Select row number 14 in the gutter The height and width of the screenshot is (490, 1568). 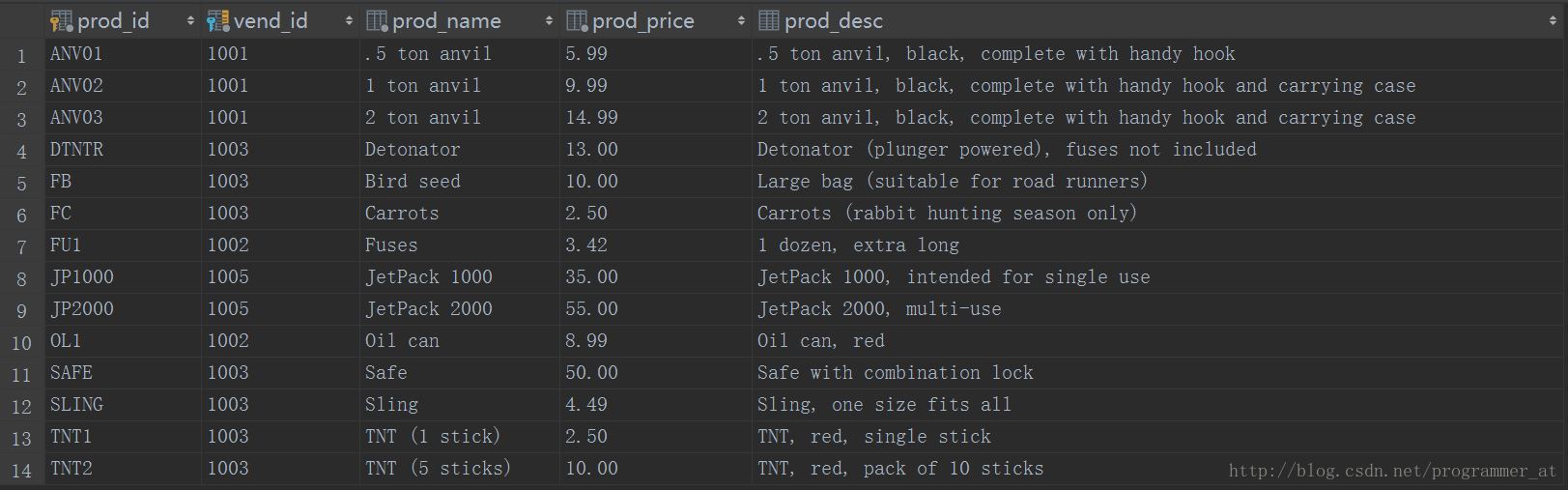tap(21, 471)
